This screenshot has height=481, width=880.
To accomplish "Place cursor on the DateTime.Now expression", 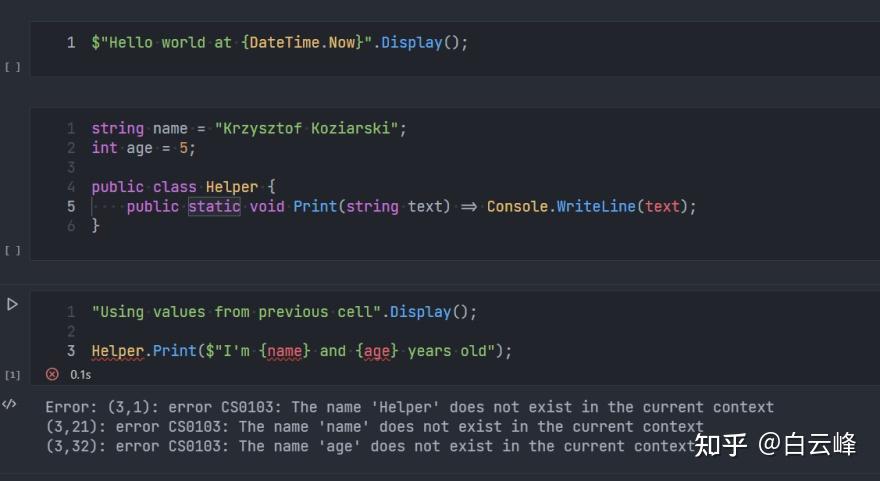I will point(302,43).
